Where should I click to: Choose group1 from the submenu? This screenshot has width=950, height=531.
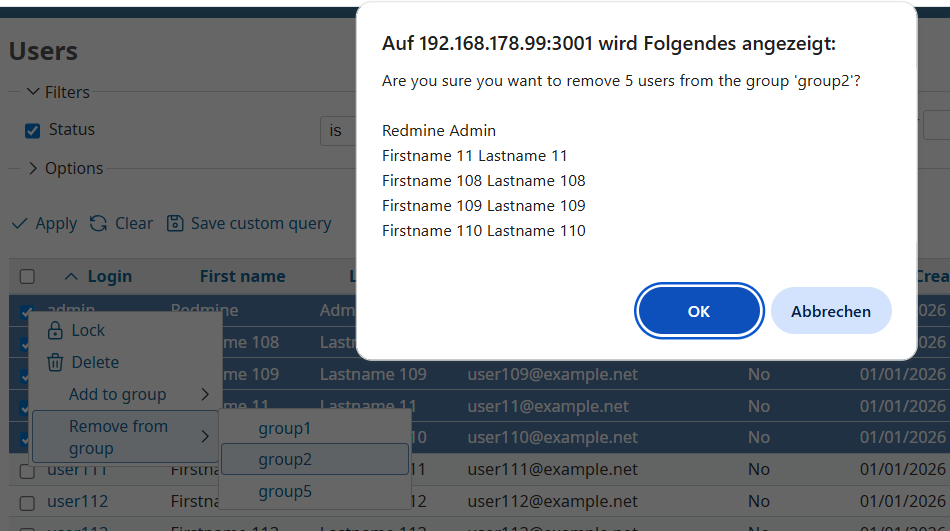285,429
